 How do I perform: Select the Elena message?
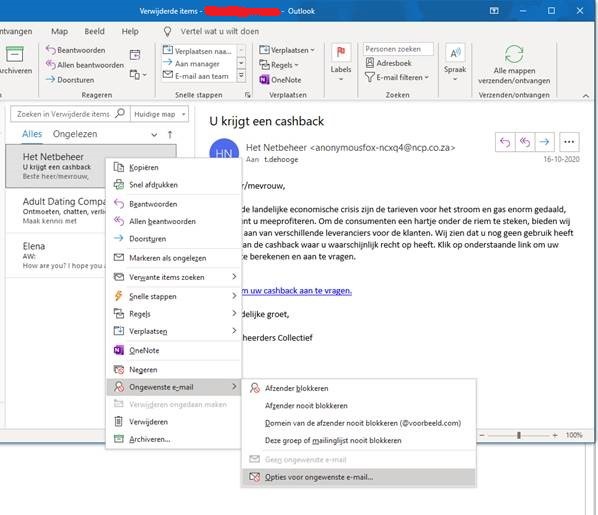tap(56, 255)
